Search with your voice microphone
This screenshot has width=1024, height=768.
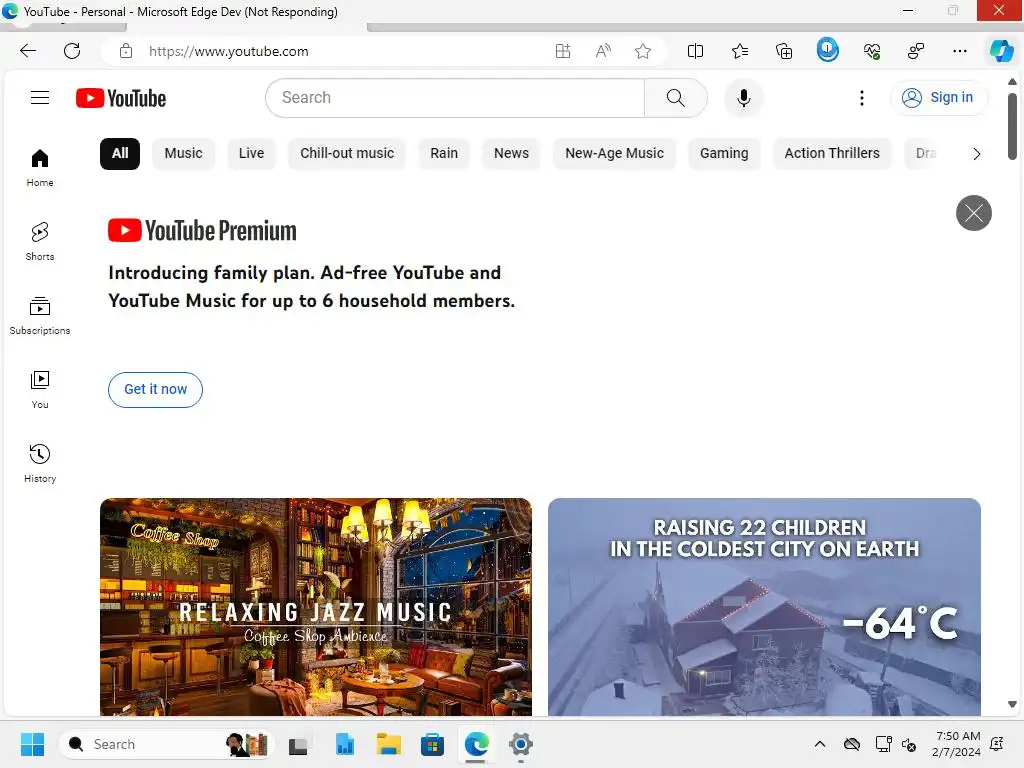coord(743,98)
